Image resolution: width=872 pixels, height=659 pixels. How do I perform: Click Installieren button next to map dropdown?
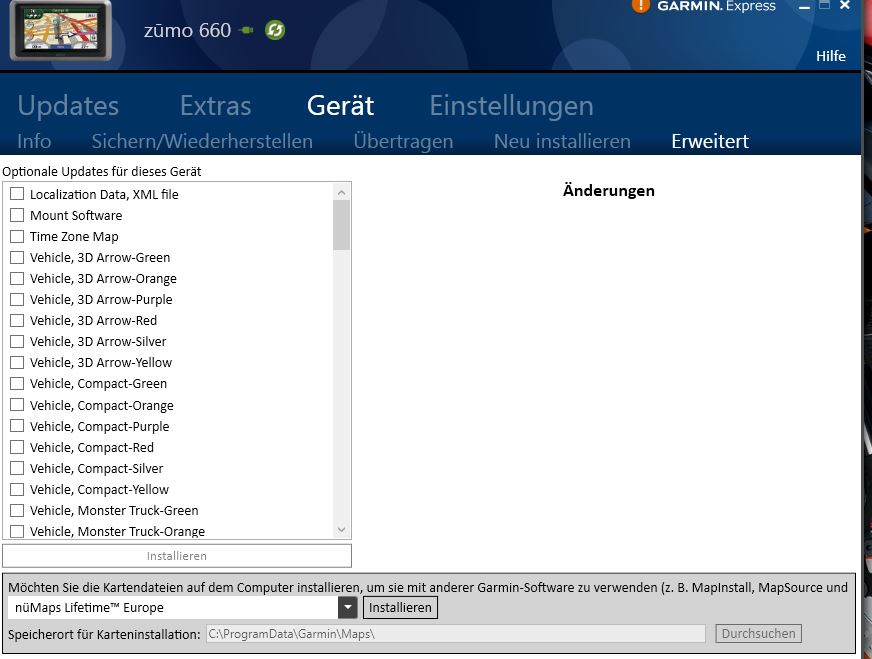(x=400, y=607)
